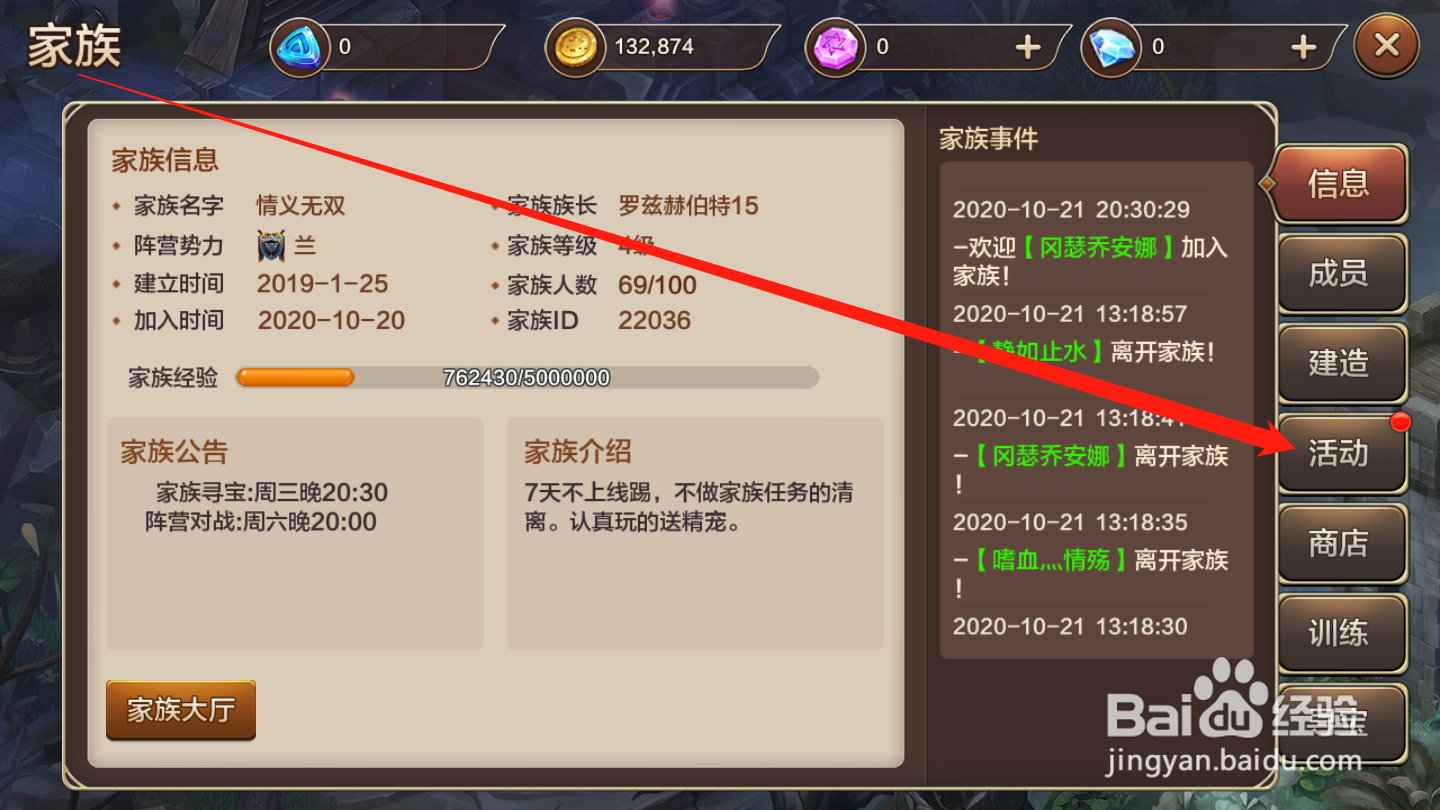The height and width of the screenshot is (810, 1440).
Task: Add more diamonds with plus button
Action: point(1303,47)
